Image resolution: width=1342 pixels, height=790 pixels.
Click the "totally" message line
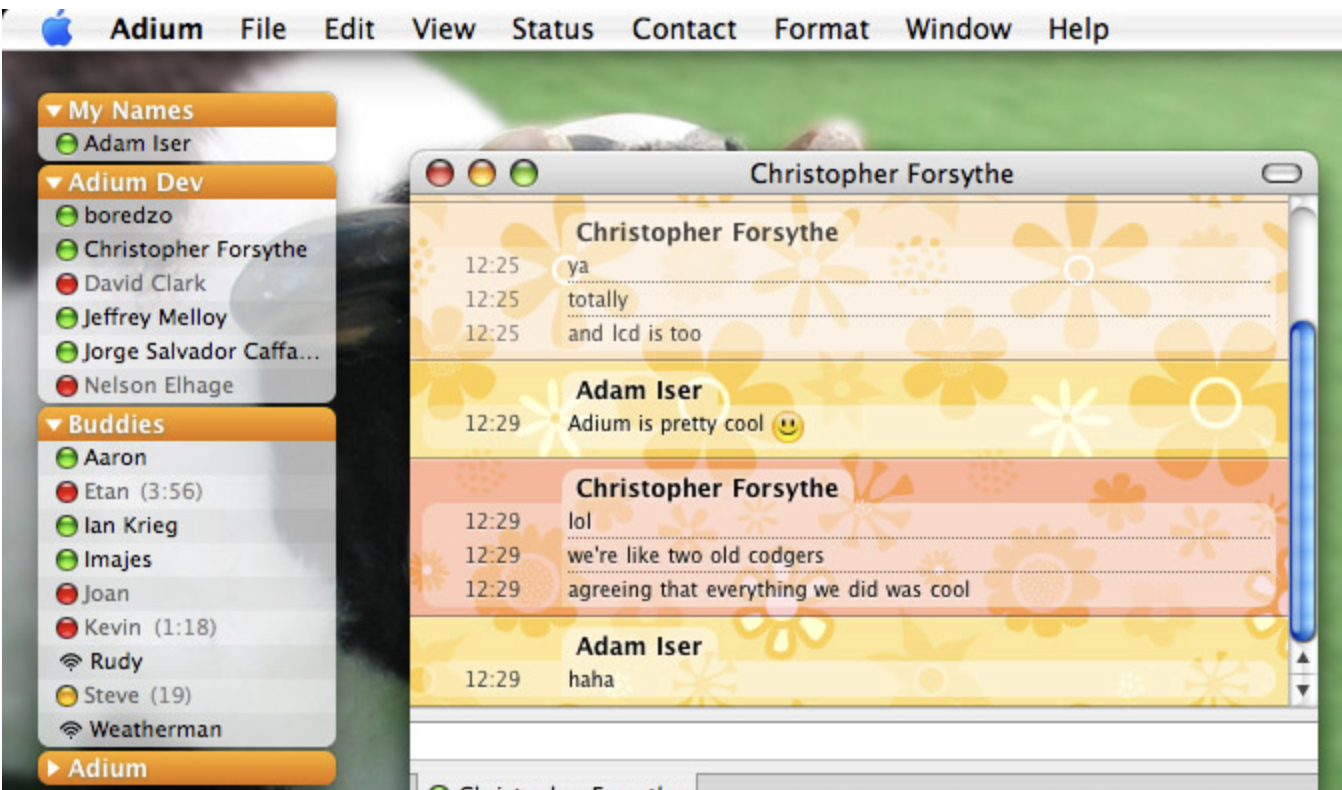click(x=598, y=299)
